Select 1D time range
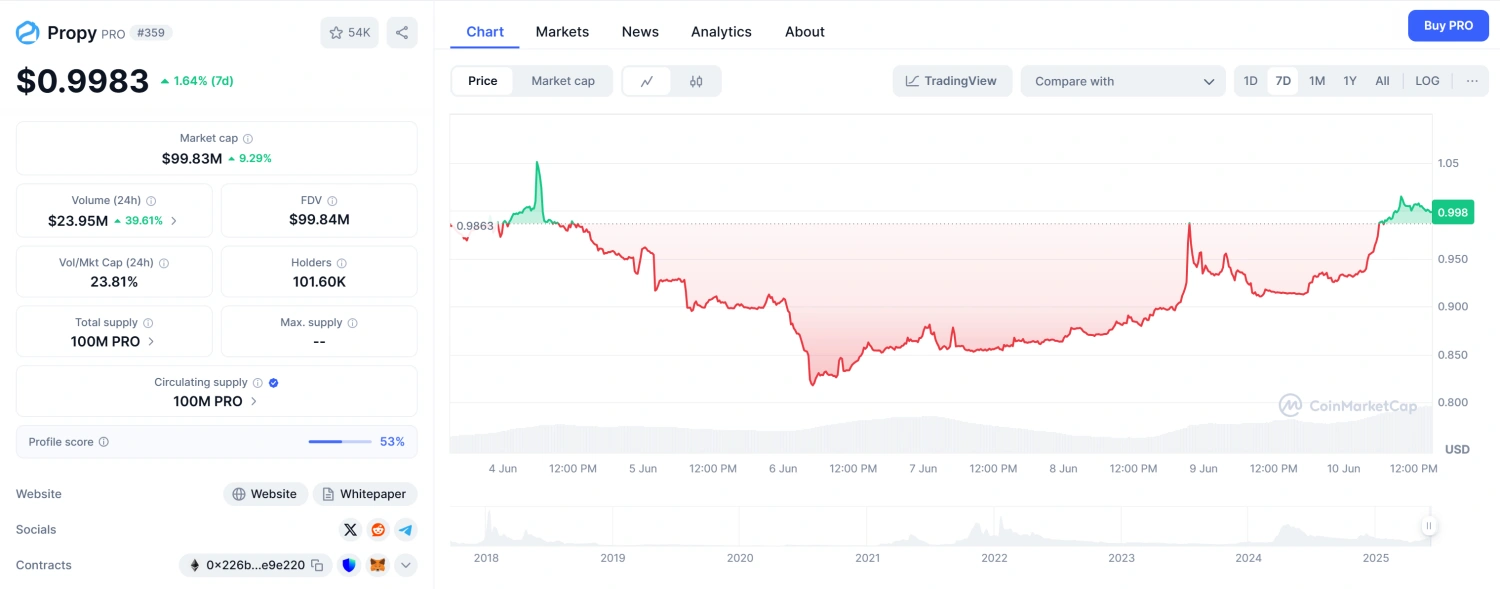The height and width of the screenshot is (589, 1500). (x=1251, y=81)
